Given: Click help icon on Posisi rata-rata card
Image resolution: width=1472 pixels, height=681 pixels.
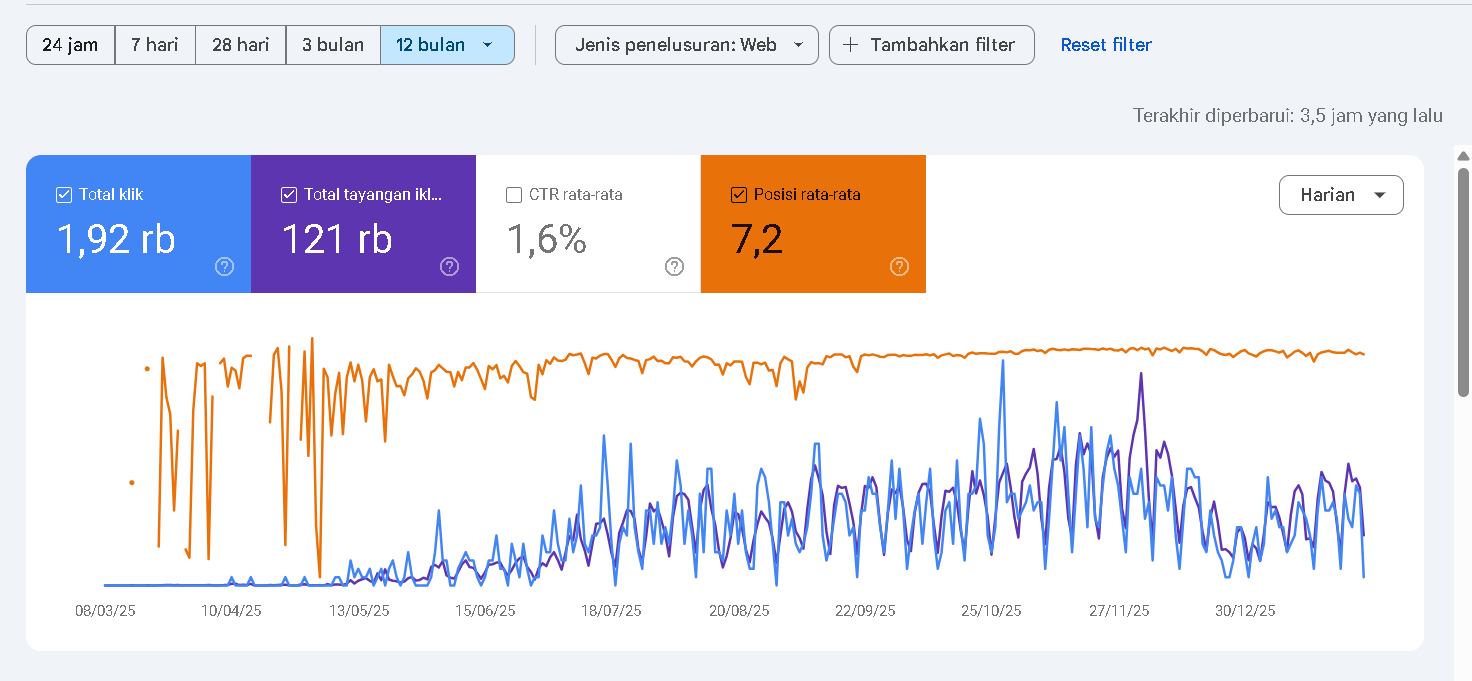Looking at the screenshot, I should click(900, 266).
